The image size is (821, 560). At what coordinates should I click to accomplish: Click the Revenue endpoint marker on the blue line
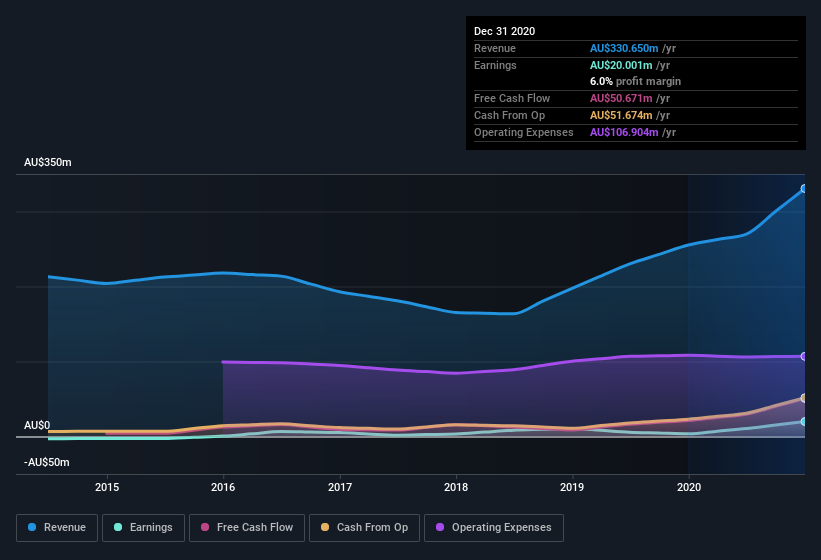[804, 188]
